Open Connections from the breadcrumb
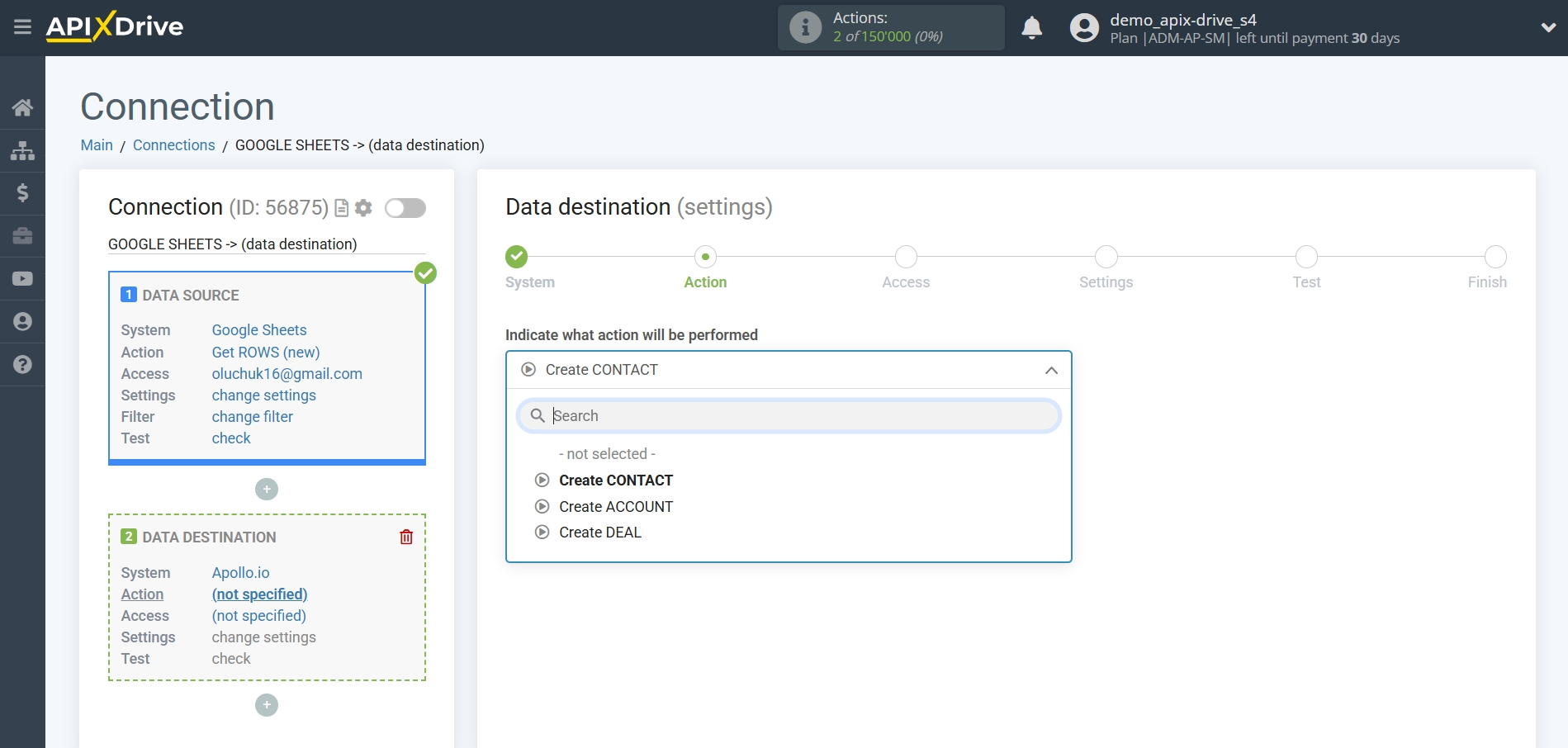This screenshot has width=1568, height=748. [173, 145]
